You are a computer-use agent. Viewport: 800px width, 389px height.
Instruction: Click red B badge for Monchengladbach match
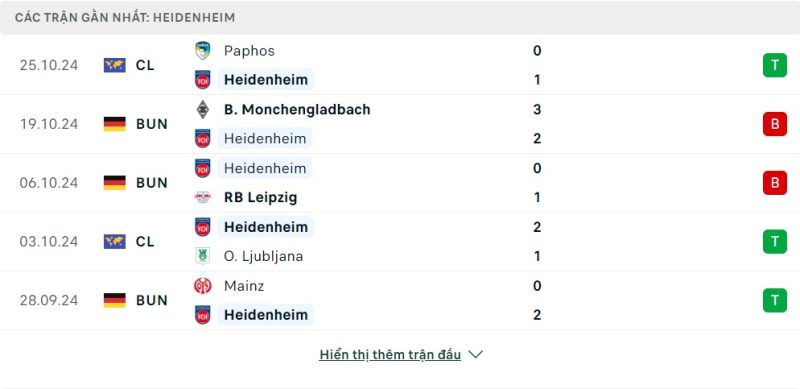click(x=775, y=124)
